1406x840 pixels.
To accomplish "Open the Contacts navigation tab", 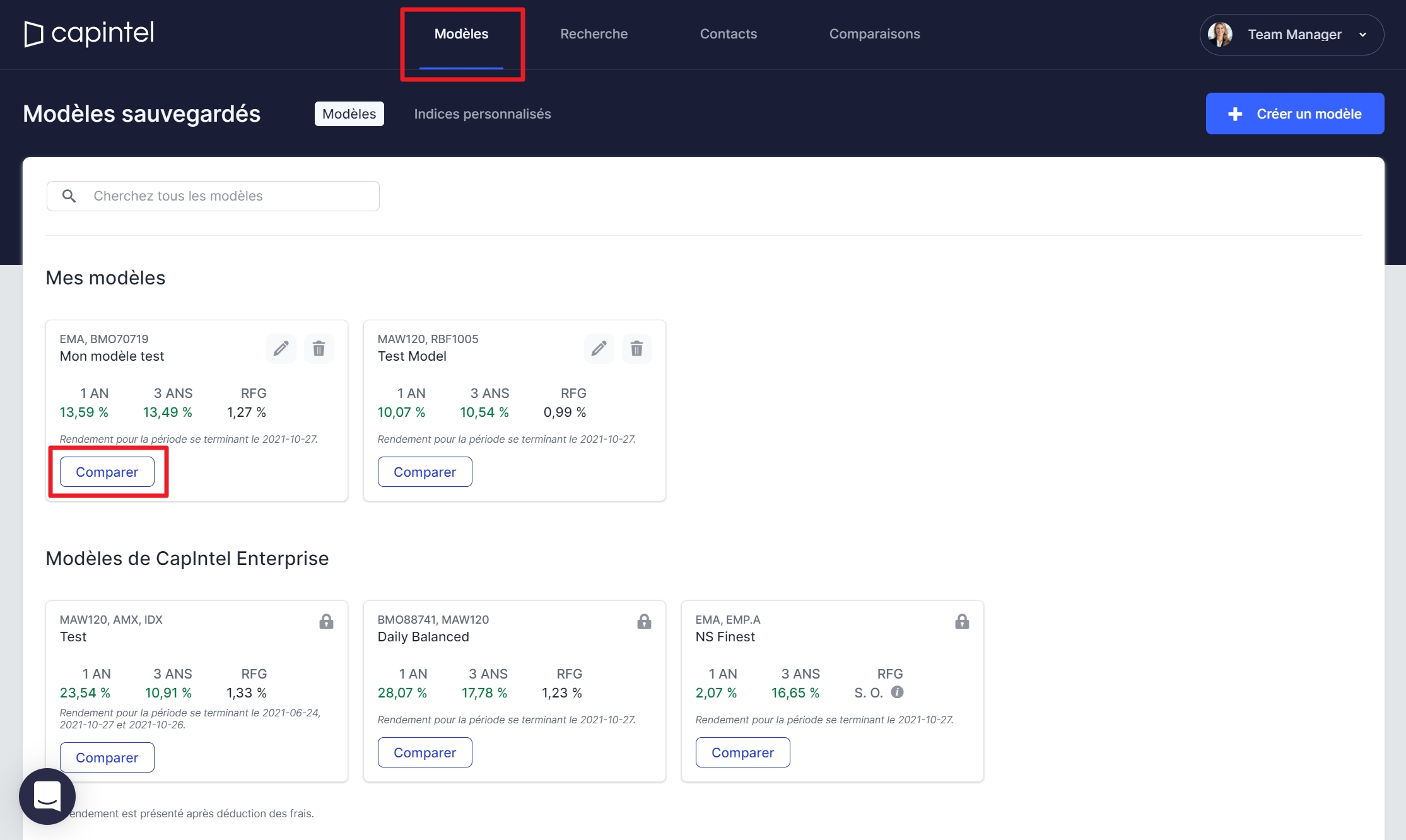I will [x=728, y=34].
